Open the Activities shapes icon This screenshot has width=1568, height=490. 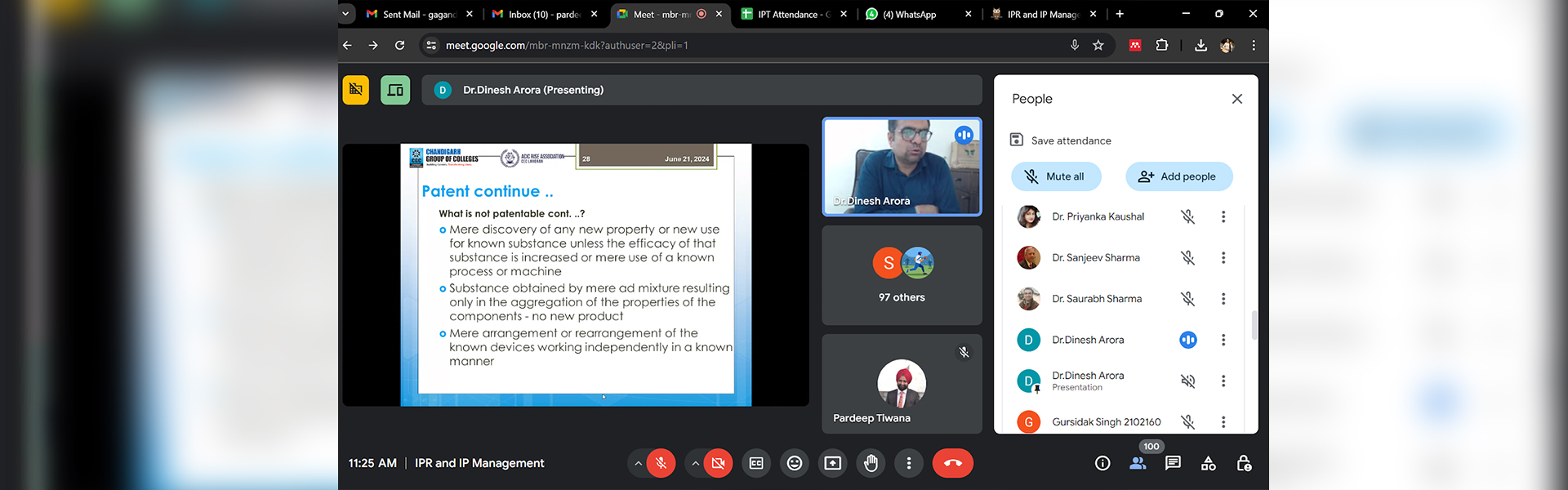[1209, 463]
